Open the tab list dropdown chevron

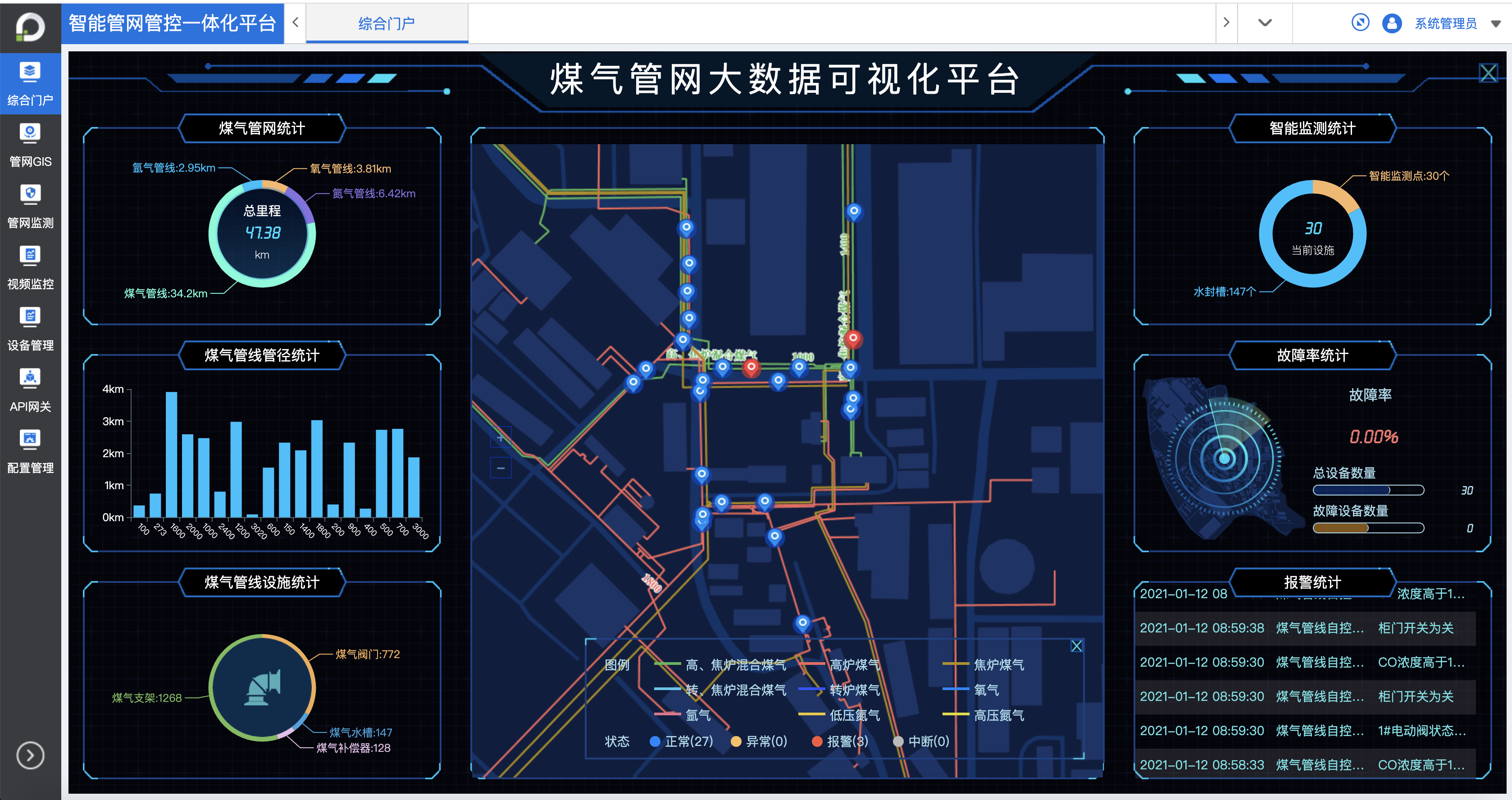pos(1265,23)
